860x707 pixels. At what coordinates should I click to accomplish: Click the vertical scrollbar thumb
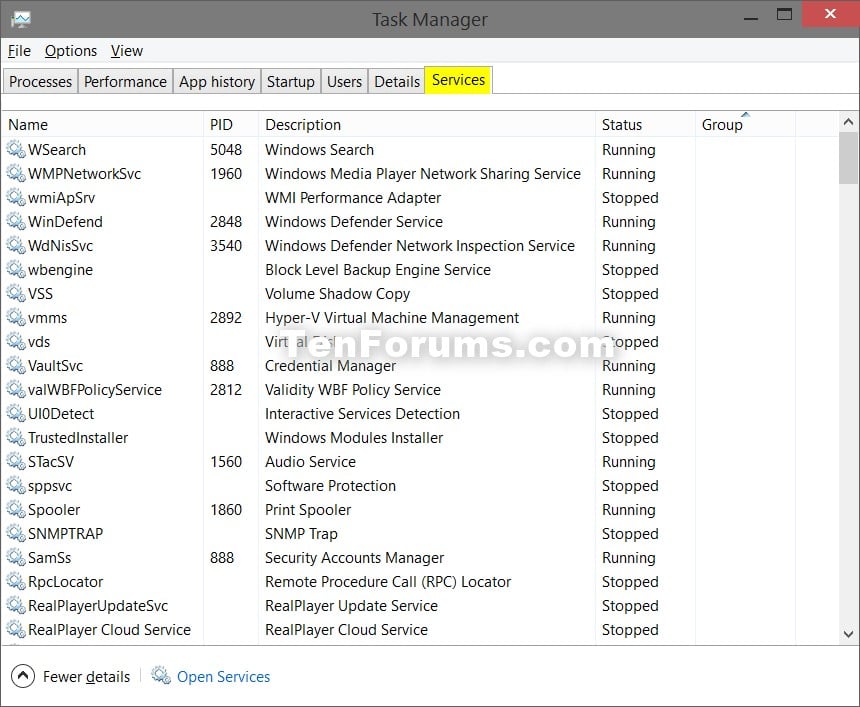(848, 158)
